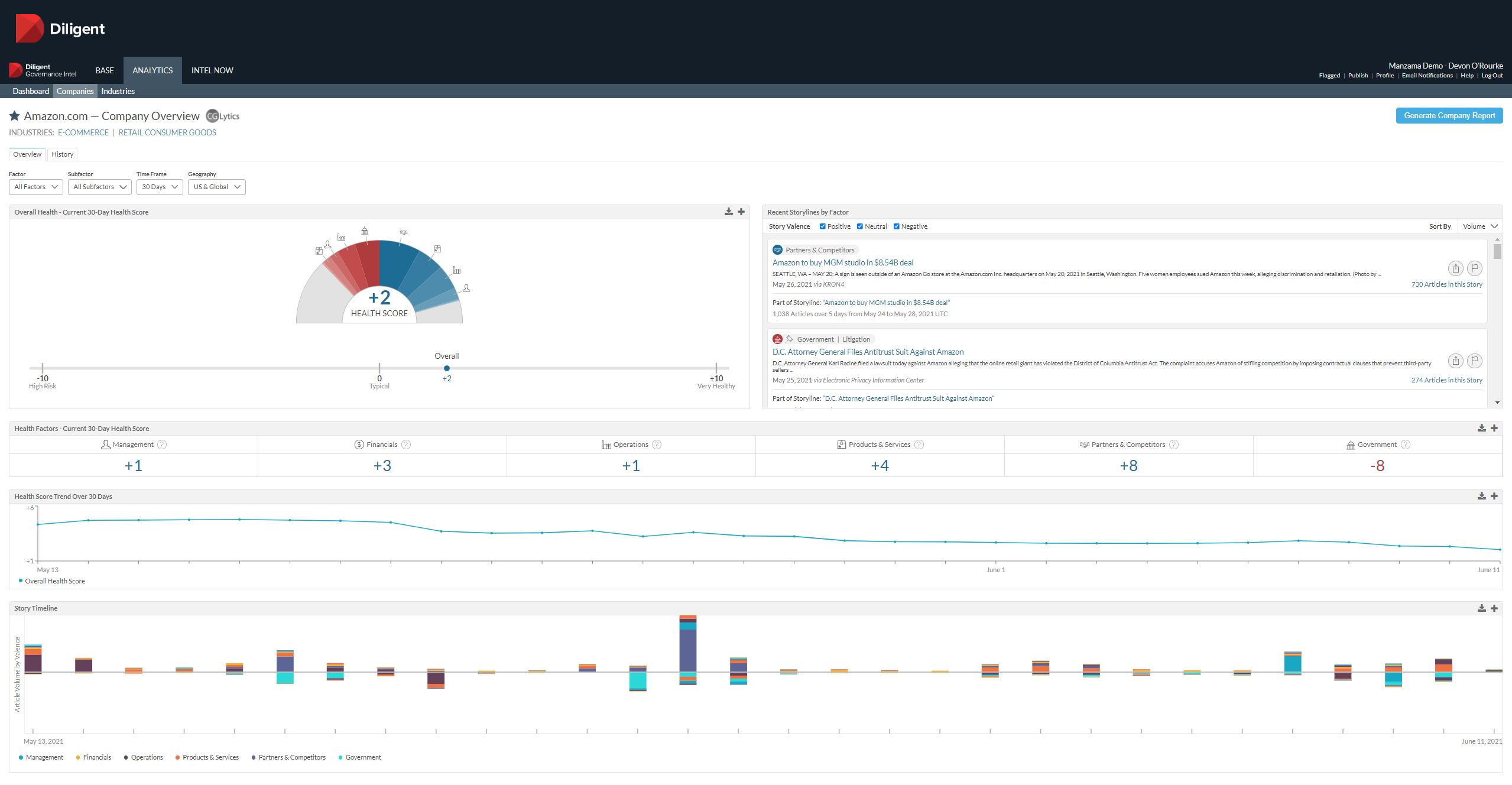Click the handshake partners icon atop gauge
The width and height of the screenshot is (1512, 785).
(404, 232)
